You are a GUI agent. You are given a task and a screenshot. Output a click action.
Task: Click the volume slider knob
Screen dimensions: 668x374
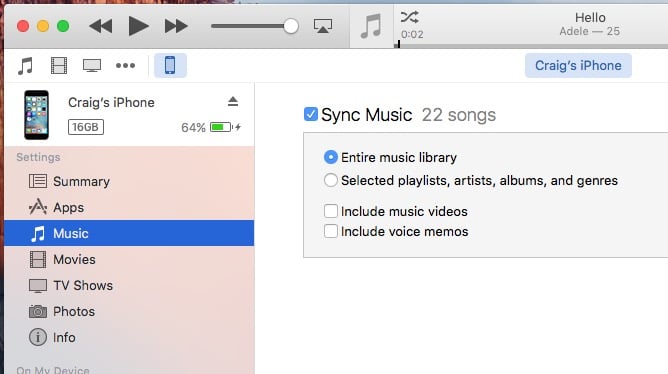291,26
